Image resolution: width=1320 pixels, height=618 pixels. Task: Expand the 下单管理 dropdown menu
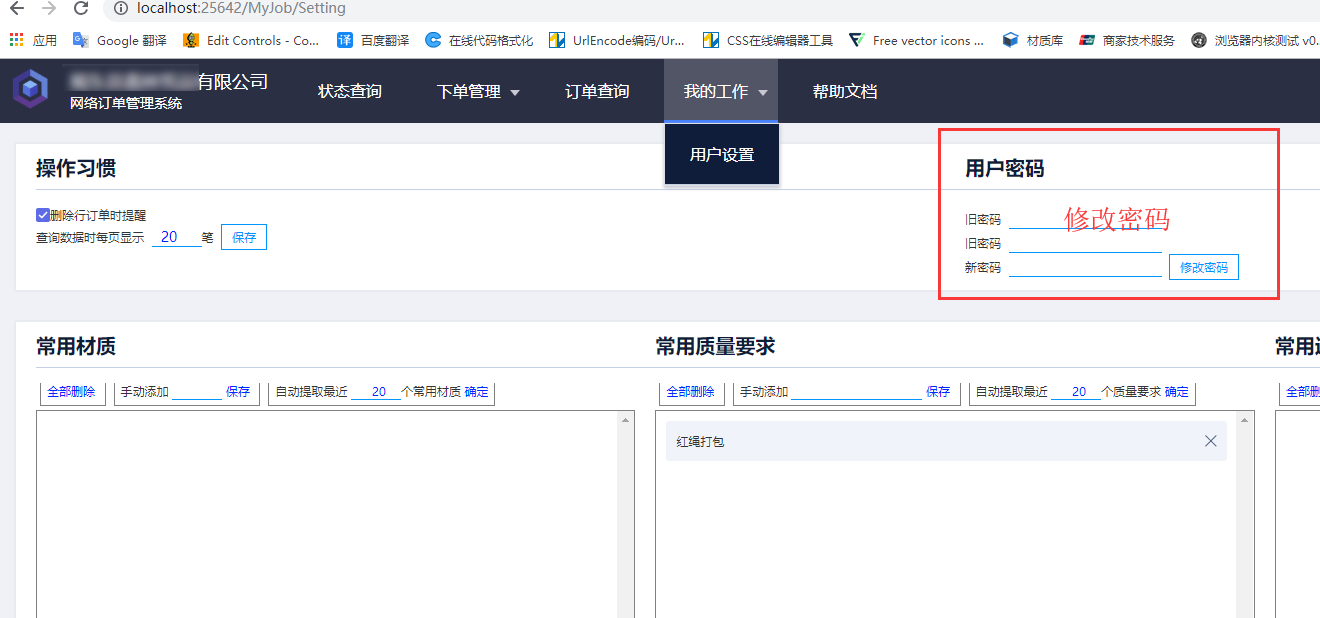click(x=478, y=92)
